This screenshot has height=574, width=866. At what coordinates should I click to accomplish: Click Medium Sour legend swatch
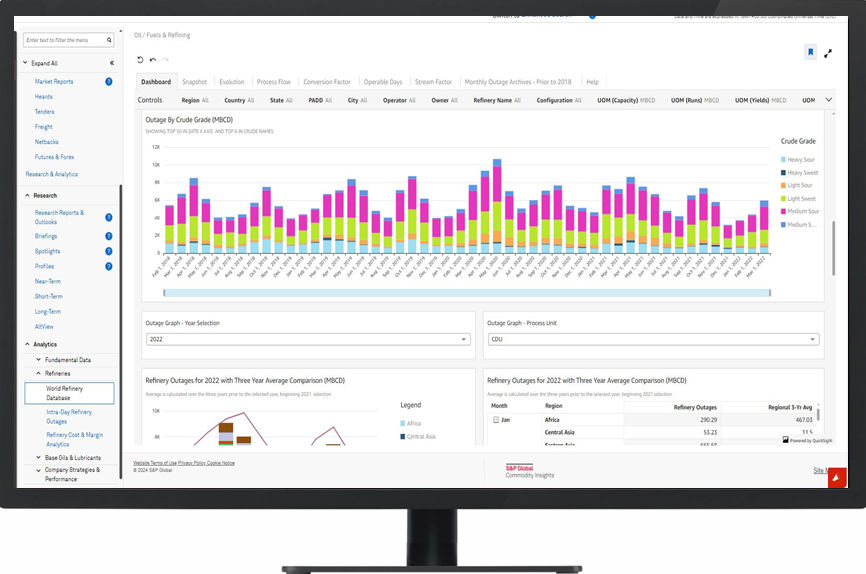pyautogui.click(x=783, y=212)
